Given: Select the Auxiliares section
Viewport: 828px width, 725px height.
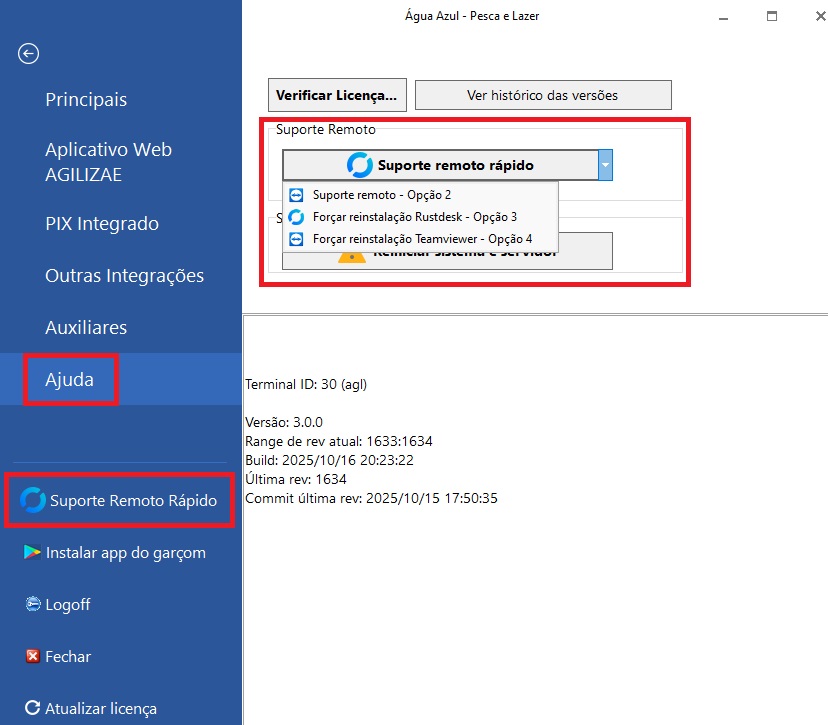Looking at the screenshot, I should (86, 328).
